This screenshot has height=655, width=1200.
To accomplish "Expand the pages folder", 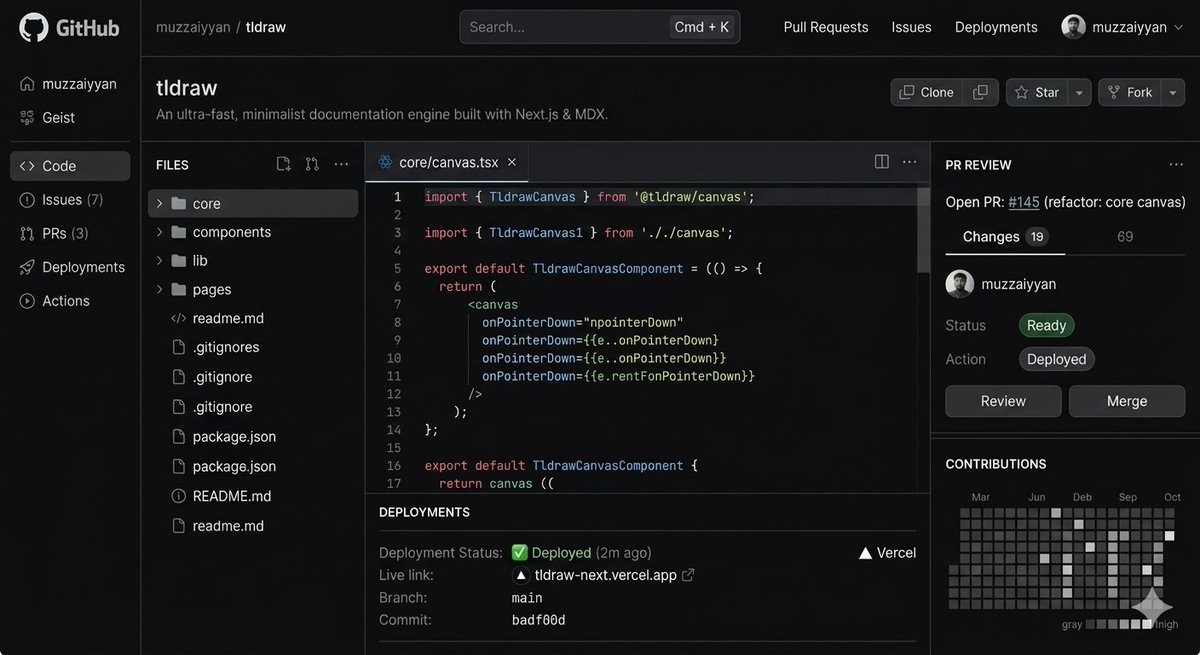I will [253, 289].
